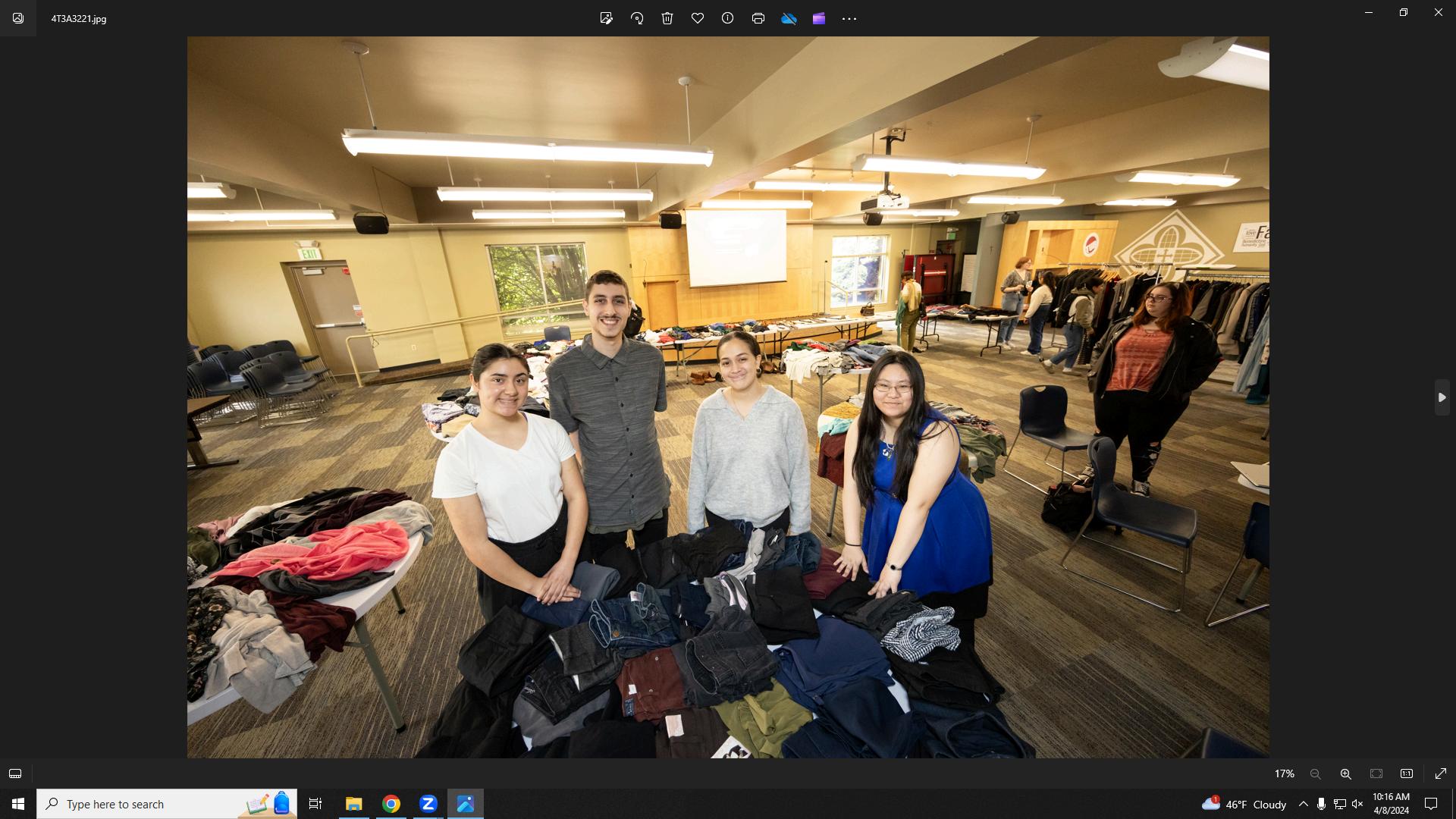Viewport: 1456px width, 819px height.
Task: Open Clipchamp video editor icon
Action: coord(819,18)
